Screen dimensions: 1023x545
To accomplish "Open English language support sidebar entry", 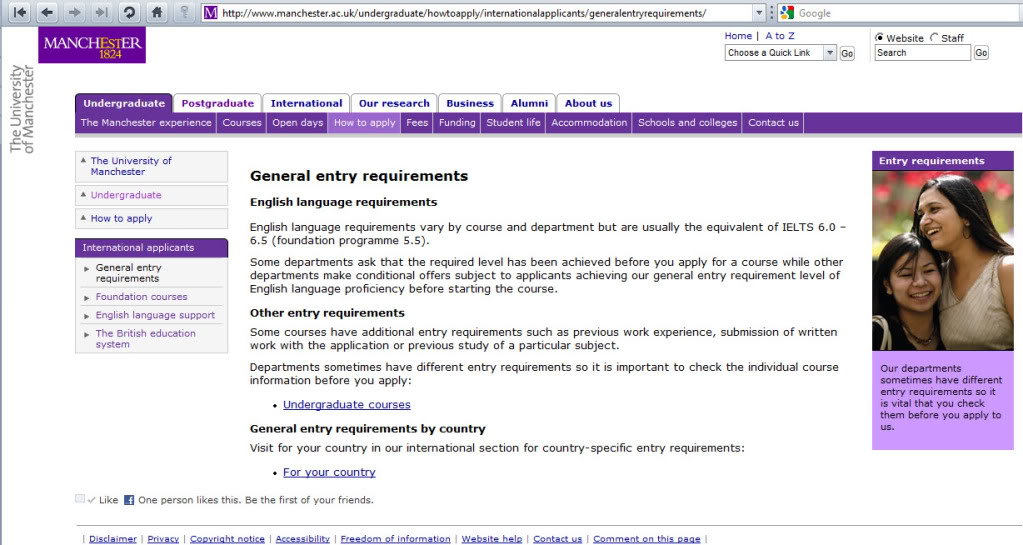I will pos(155,315).
